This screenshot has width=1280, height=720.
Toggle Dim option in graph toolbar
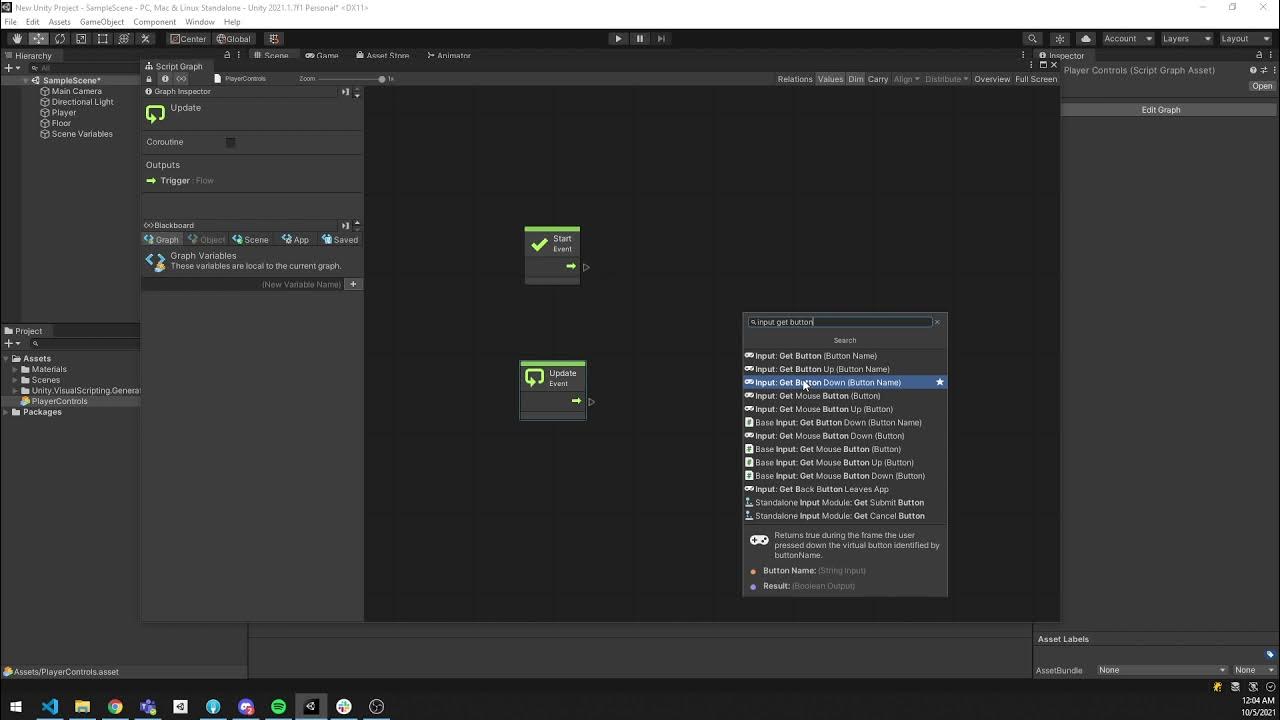pyautogui.click(x=855, y=79)
